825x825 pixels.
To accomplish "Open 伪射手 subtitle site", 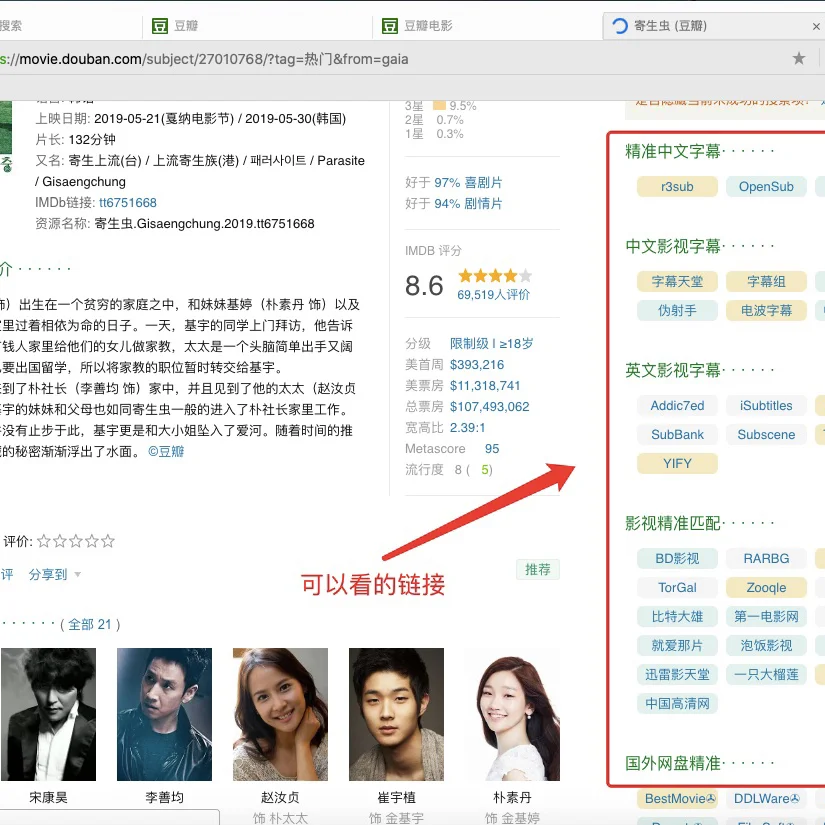I will coord(677,310).
